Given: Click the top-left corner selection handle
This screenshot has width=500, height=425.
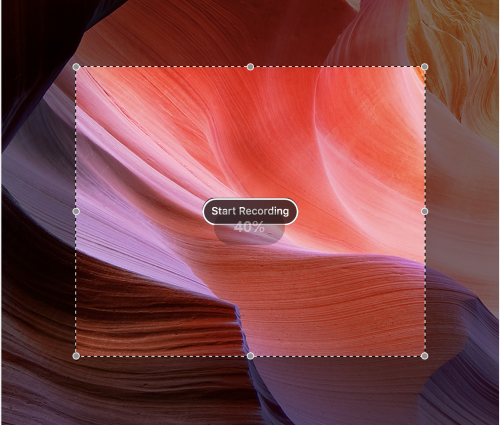Looking at the screenshot, I should pyautogui.click(x=76, y=67).
